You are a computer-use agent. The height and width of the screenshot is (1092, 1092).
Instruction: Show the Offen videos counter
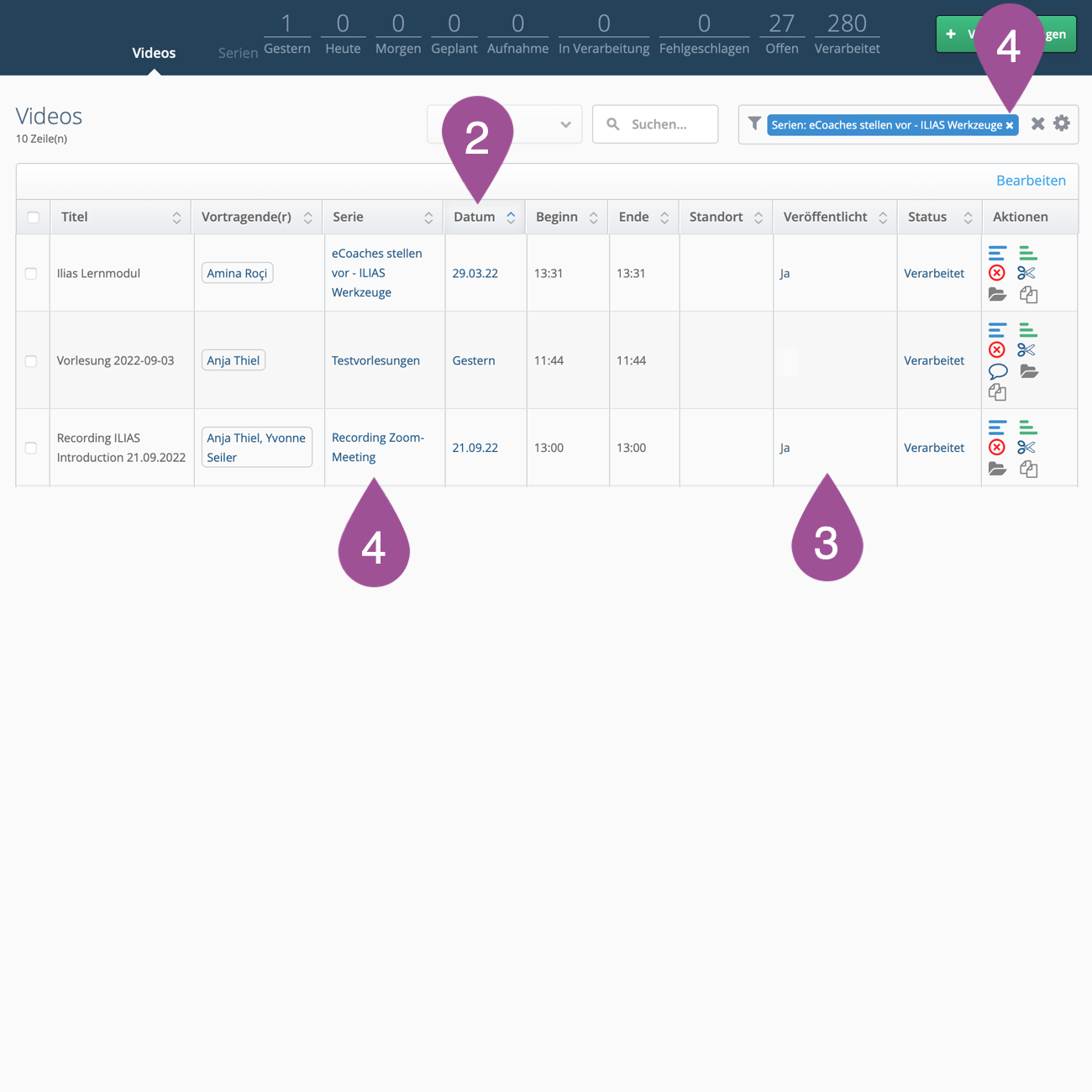point(781,34)
